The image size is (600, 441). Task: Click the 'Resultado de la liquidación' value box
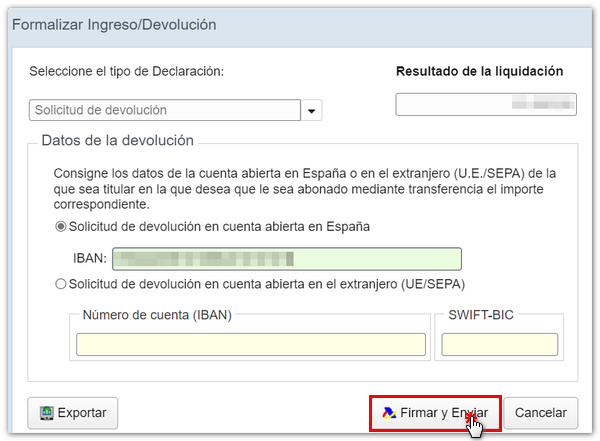[486, 104]
